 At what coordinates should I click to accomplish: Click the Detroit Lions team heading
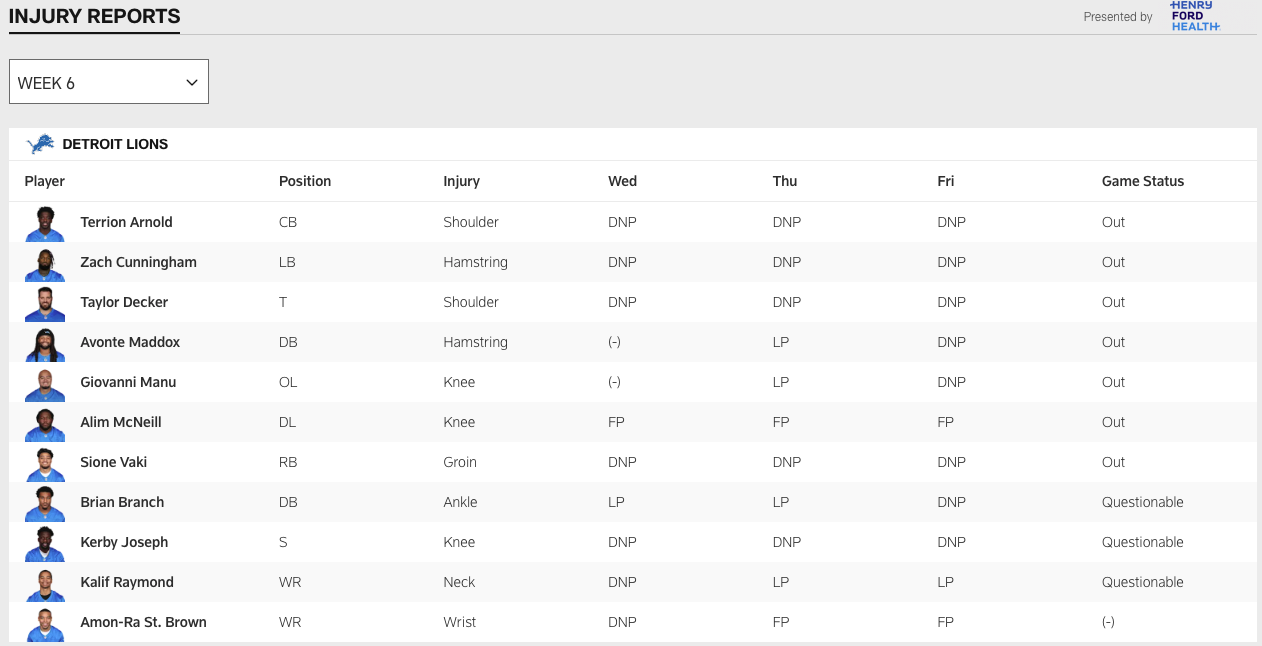tap(115, 144)
